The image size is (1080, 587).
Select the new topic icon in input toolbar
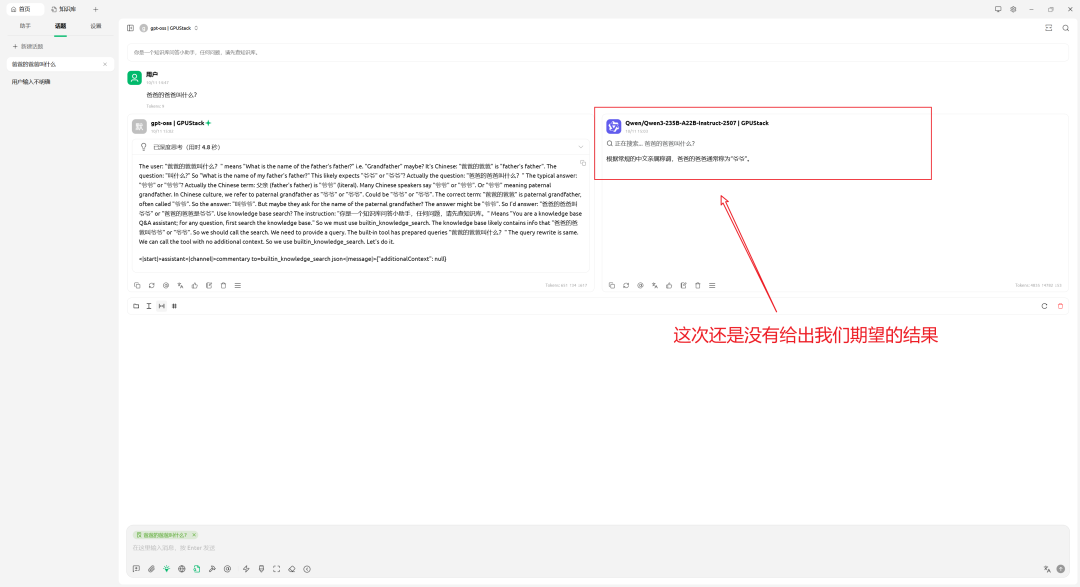136,569
